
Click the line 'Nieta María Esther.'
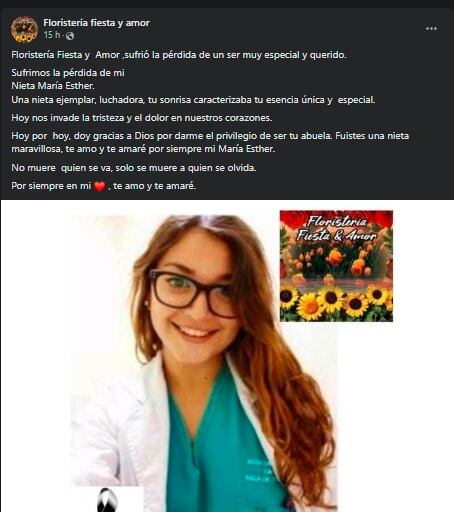53,86
